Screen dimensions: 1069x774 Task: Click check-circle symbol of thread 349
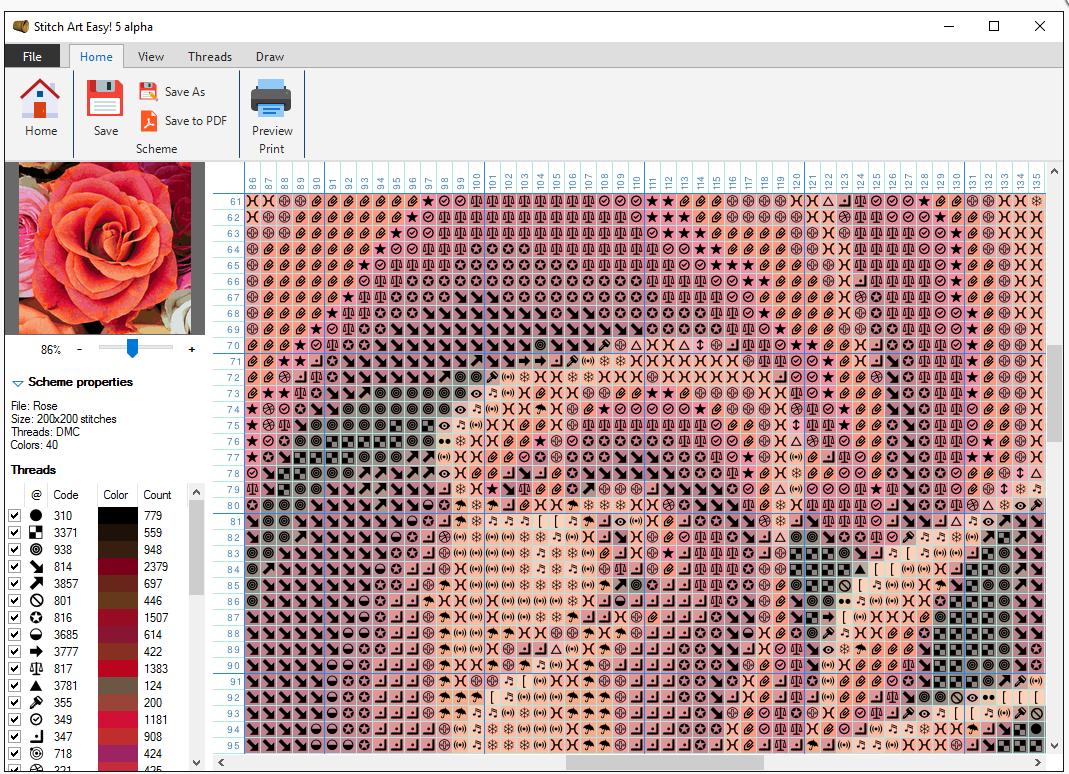point(36,719)
